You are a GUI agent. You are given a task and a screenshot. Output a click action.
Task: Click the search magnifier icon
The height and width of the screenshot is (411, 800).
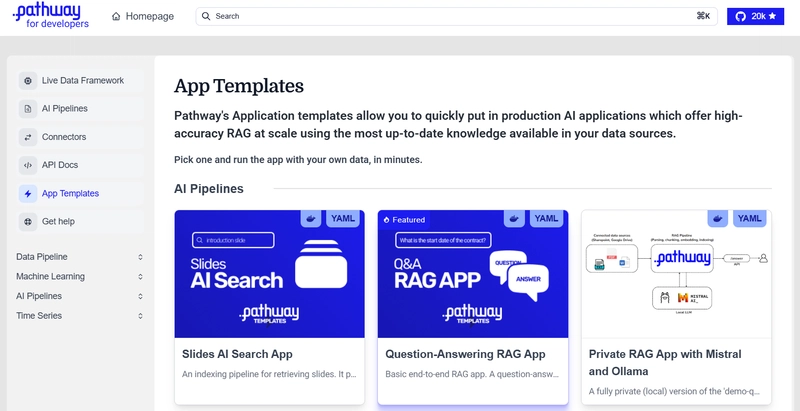pos(206,16)
